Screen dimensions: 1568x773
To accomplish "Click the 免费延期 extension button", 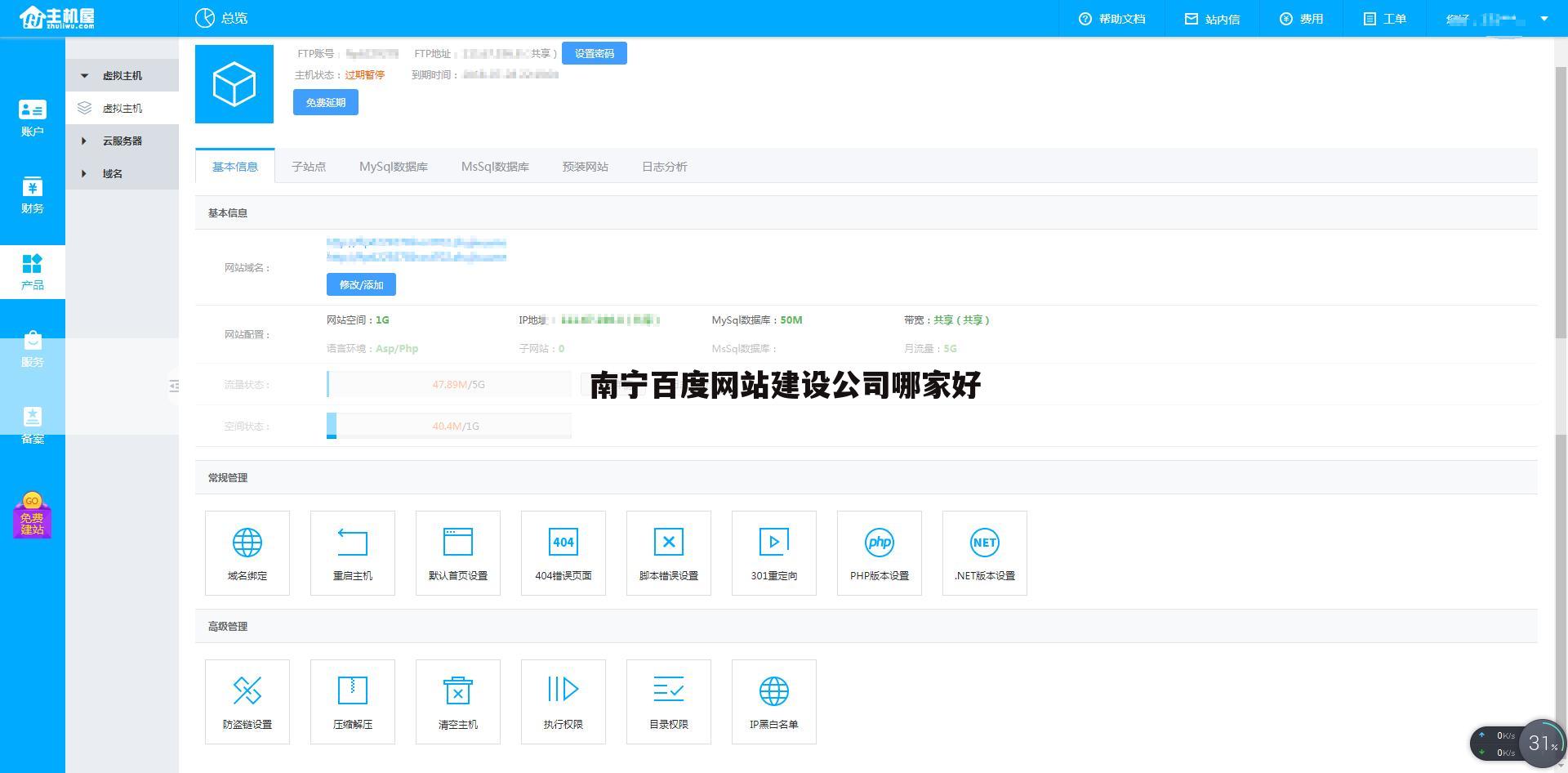I will pyautogui.click(x=325, y=102).
